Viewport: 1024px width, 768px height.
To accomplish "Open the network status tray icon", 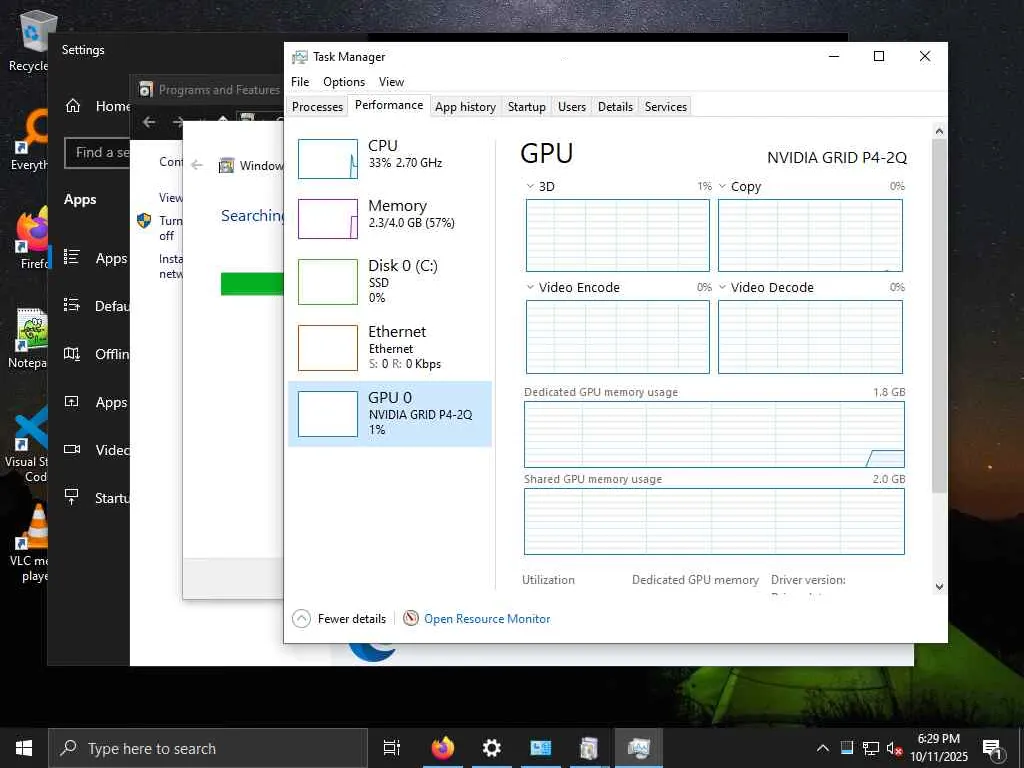I will 870,748.
